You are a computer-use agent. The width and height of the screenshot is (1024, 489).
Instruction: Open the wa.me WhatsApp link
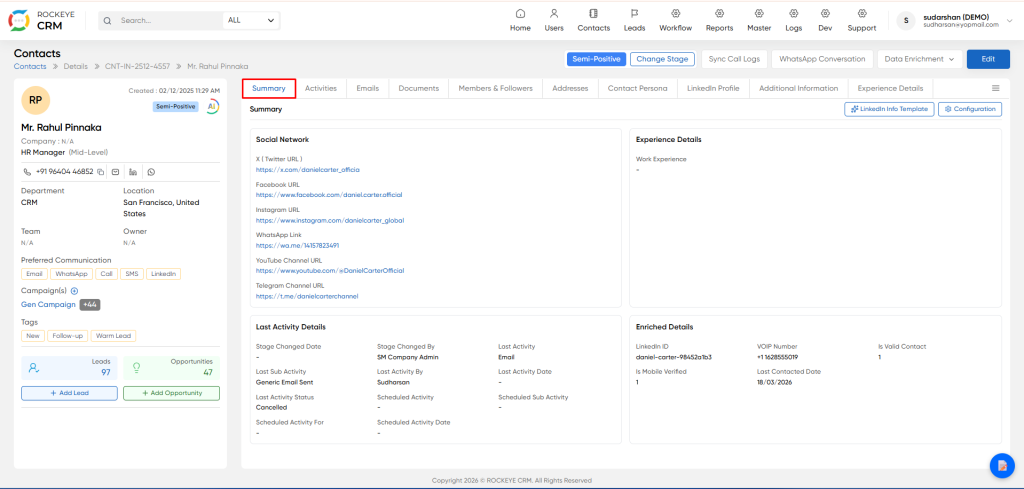[297, 245]
